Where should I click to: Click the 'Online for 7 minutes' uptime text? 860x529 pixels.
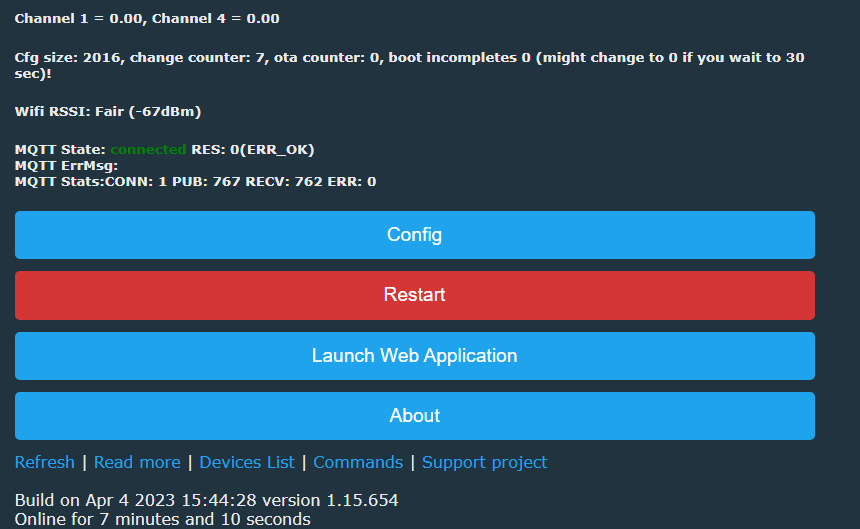162,519
